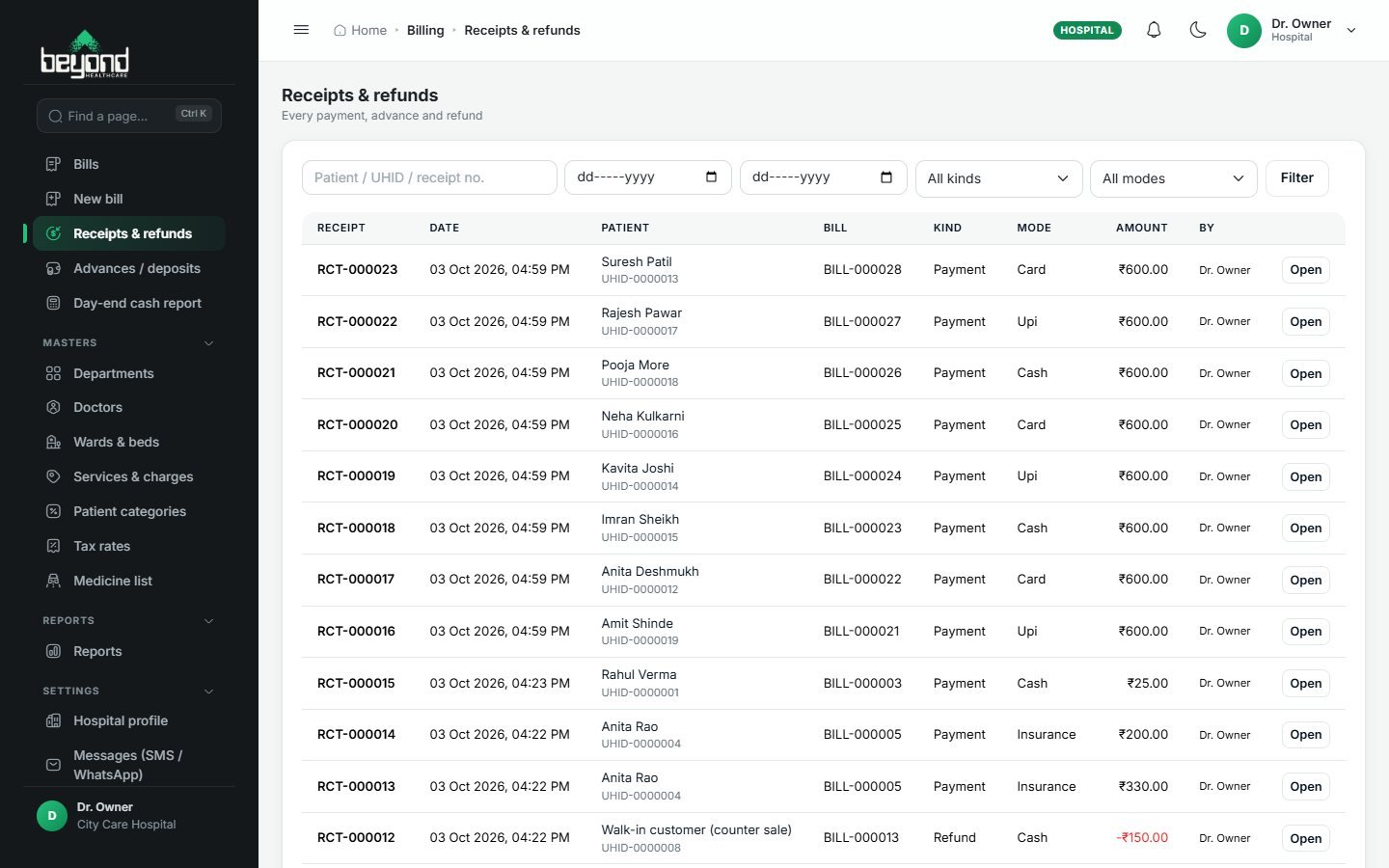Open Receipts & refunds in sidebar

(x=129, y=233)
